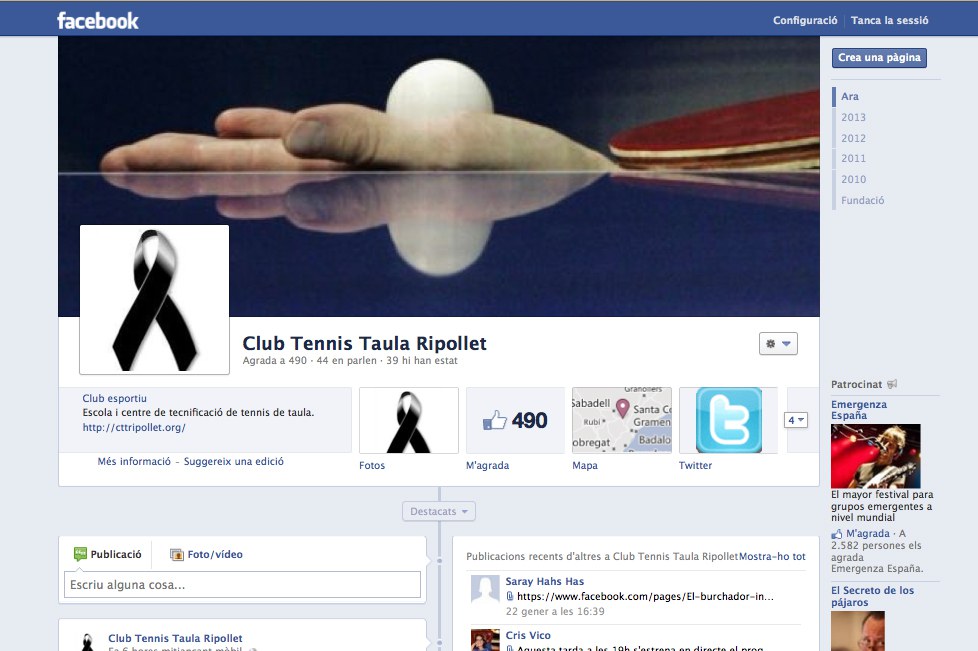Click Saray Hahs Has avatar icon
The width and height of the screenshot is (978, 651).
click(x=485, y=589)
